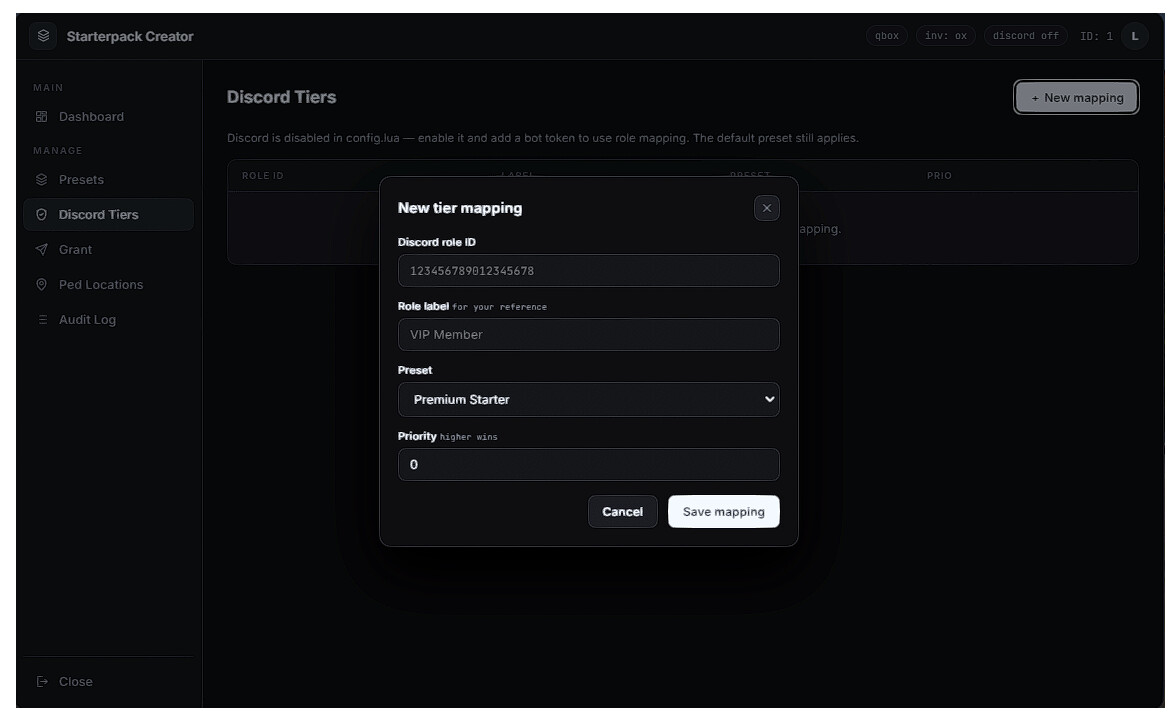The image size is (1175, 716).
Task: Open Dashboard from the sidebar
Action: pos(109,117)
